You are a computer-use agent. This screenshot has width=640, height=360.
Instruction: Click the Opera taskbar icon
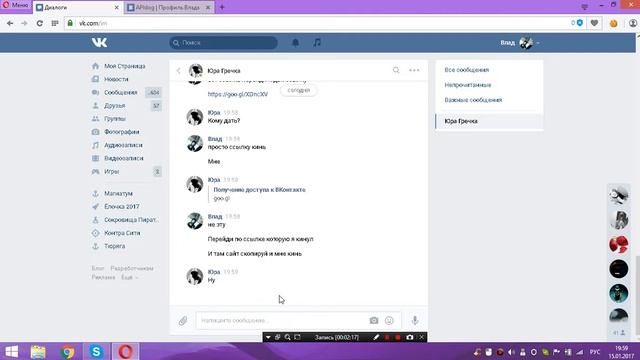pos(125,351)
